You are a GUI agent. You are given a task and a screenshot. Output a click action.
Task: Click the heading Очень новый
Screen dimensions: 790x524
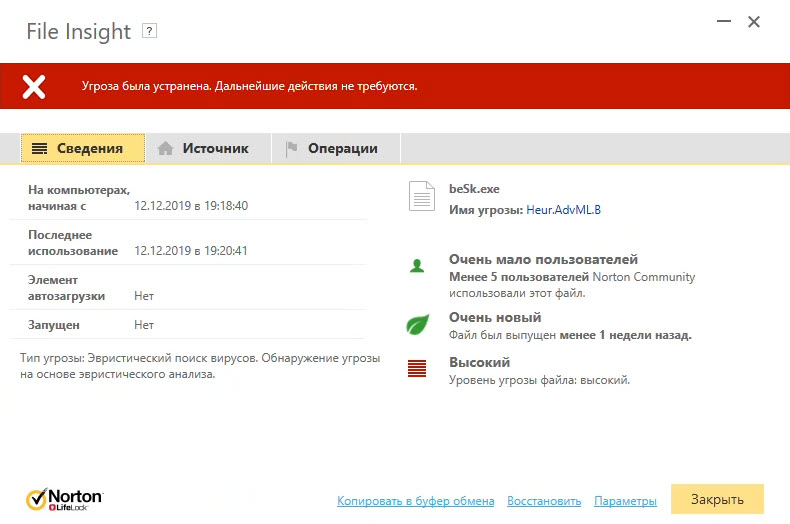pos(495,317)
